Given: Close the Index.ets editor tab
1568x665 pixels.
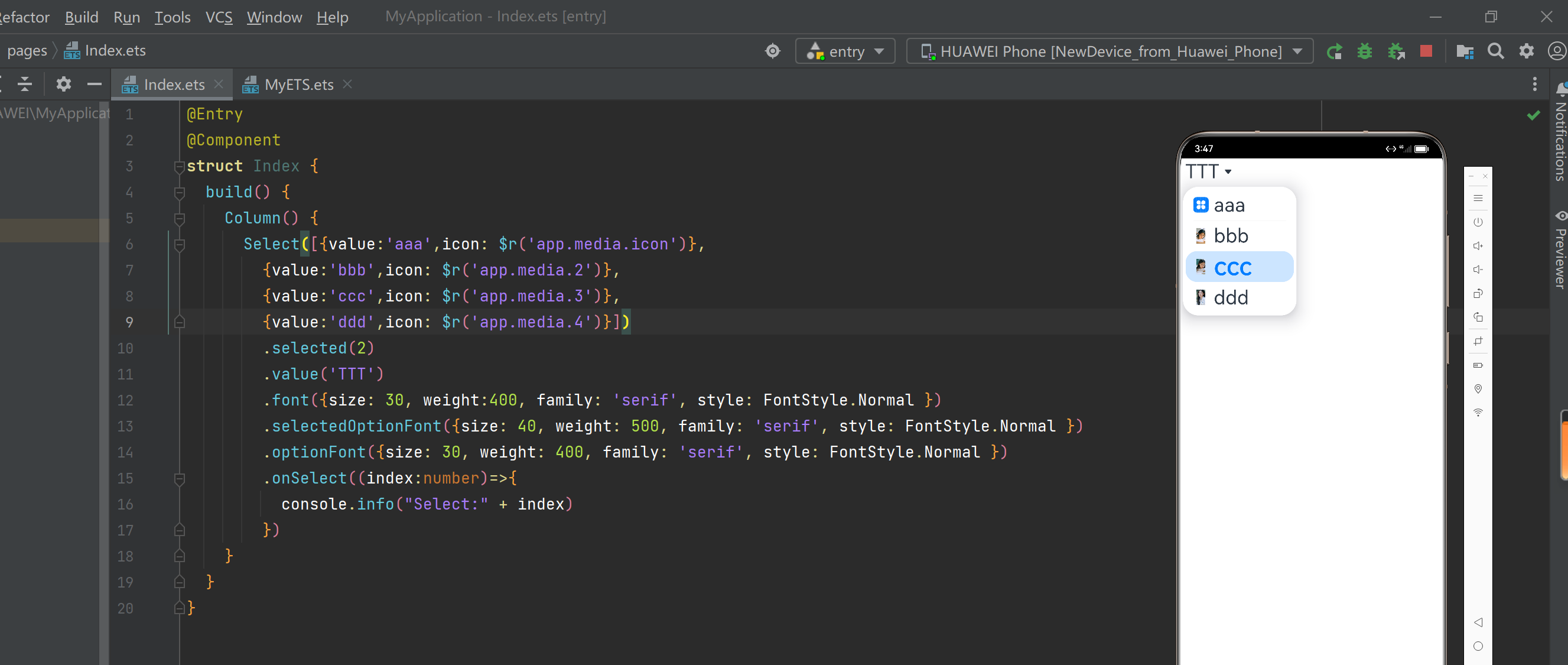Looking at the screenshot, I should [219, 84].
